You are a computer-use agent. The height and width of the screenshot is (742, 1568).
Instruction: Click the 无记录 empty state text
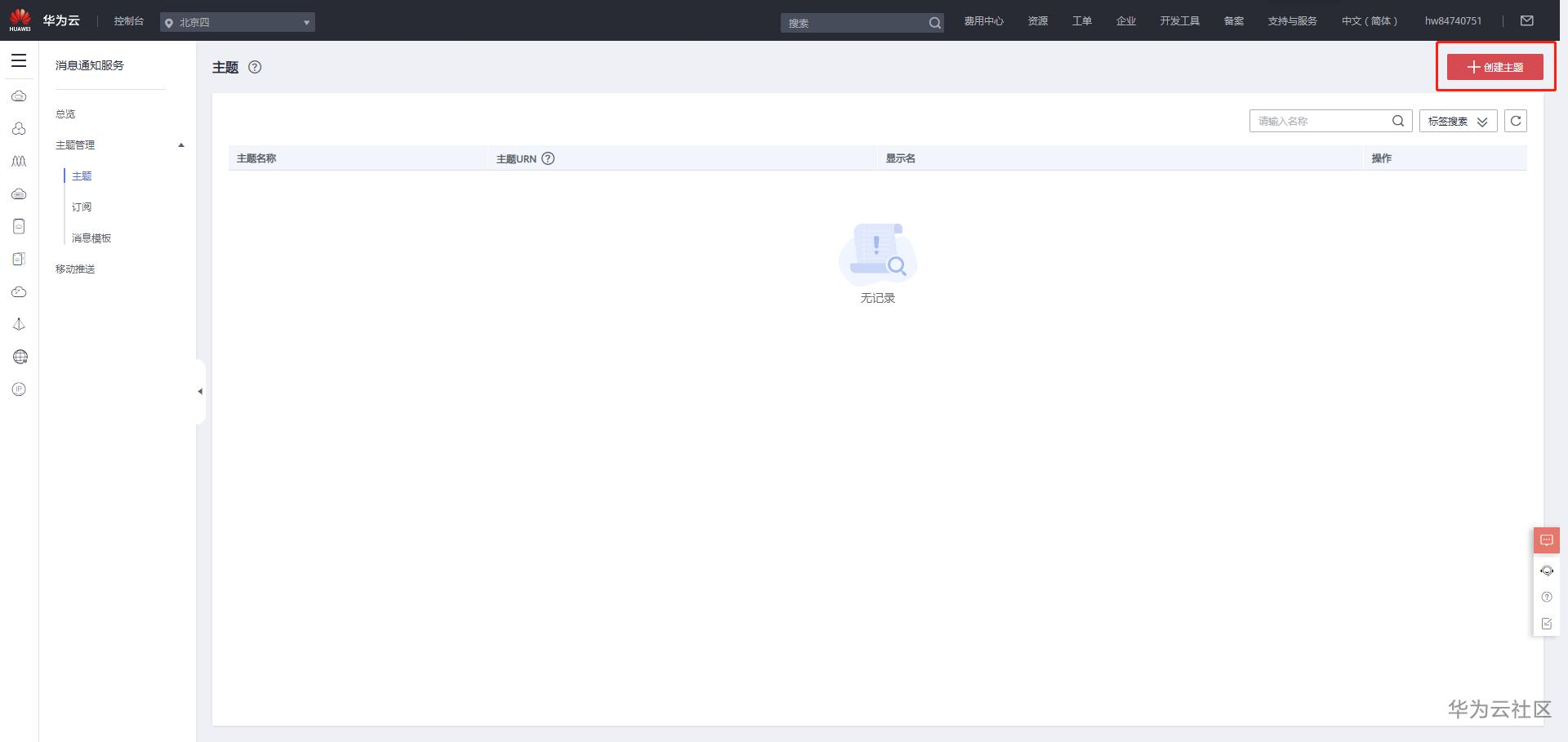coord(878,299)
